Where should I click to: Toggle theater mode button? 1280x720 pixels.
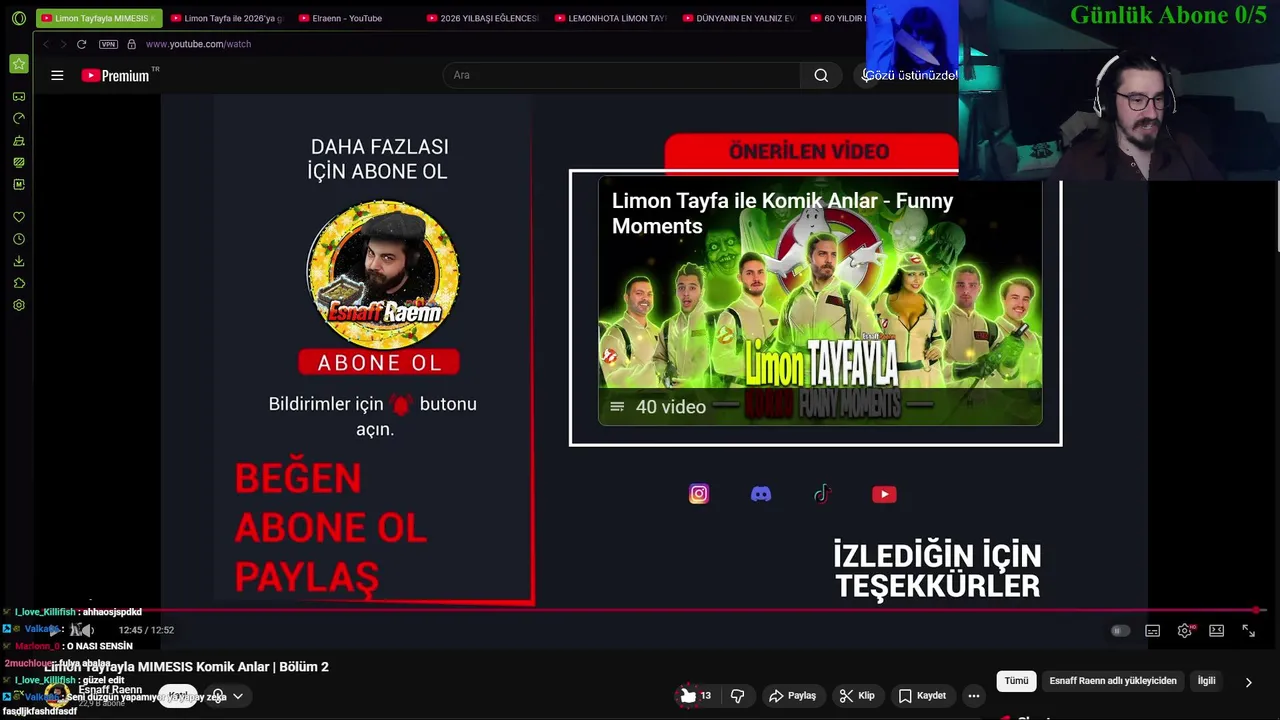[x=1216, y=631]
